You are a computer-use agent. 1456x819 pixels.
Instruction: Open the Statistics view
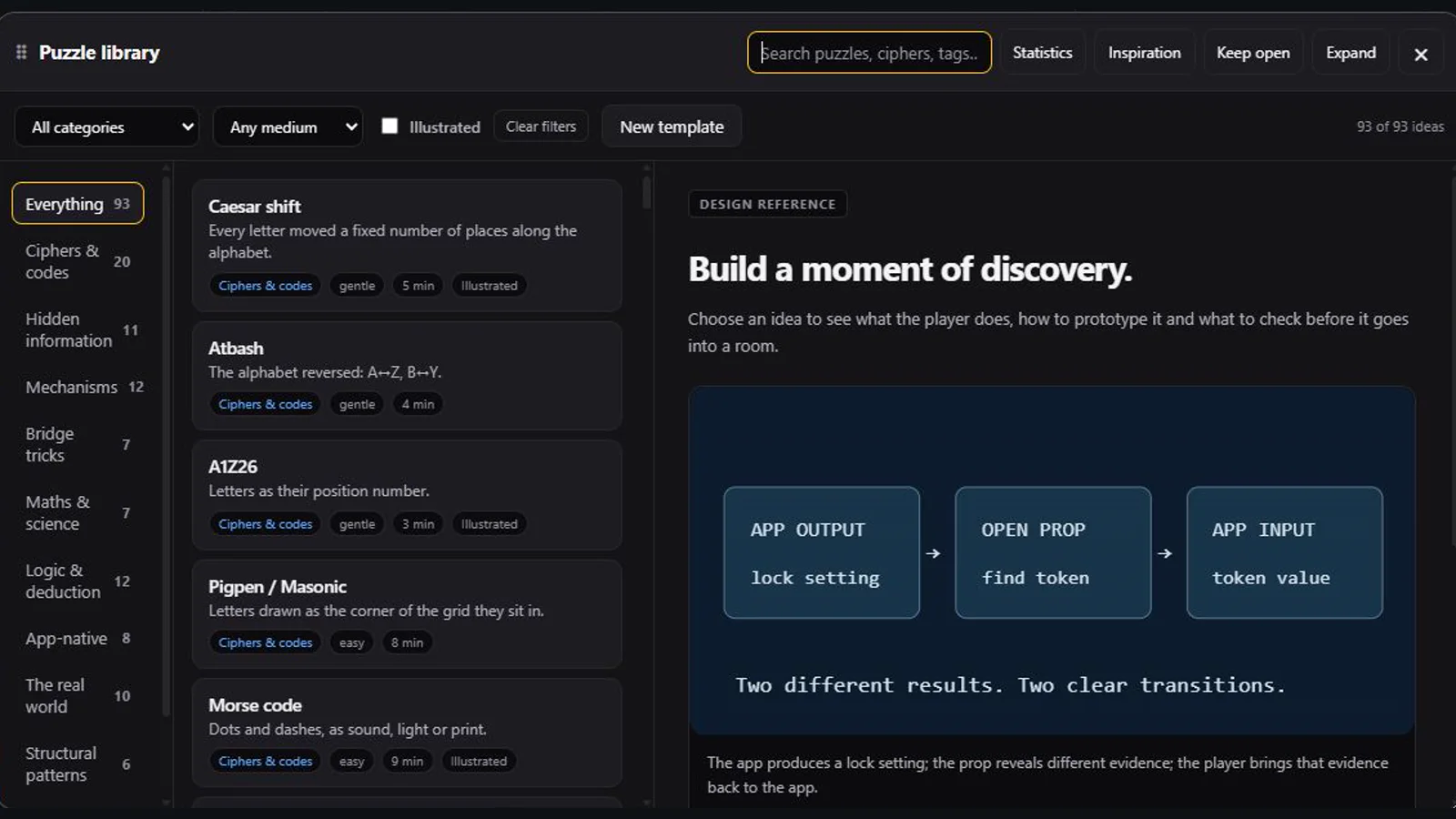pos(1043,53)
